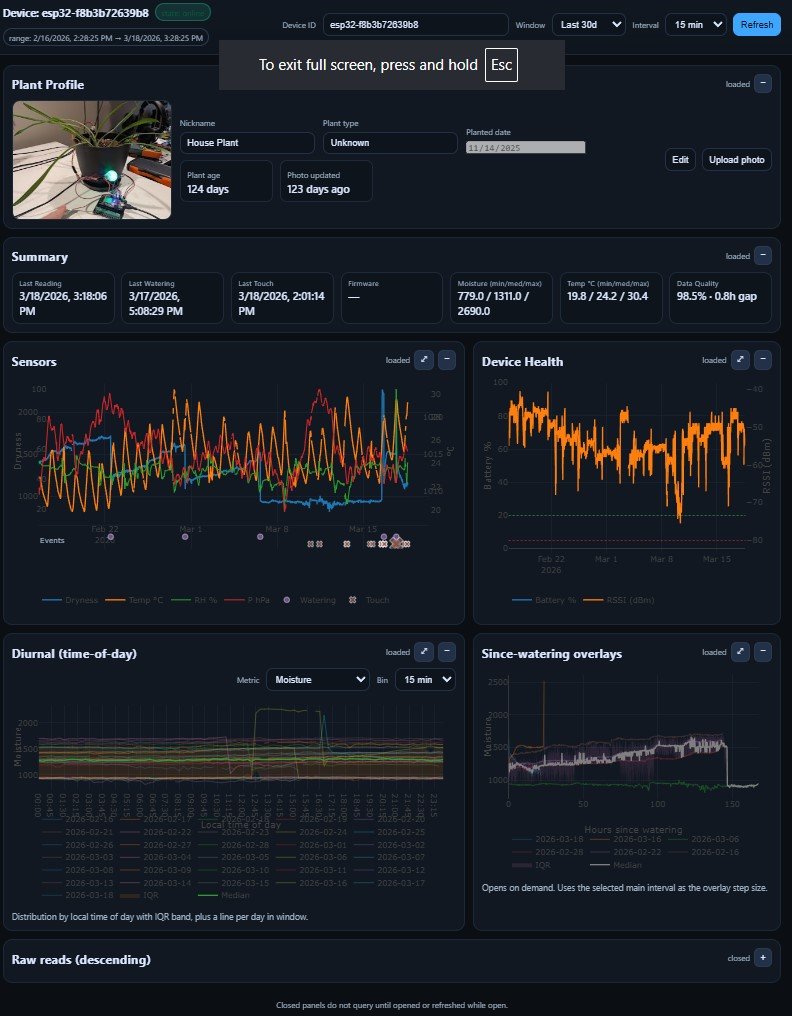Click the Planted date field

point(526,148)
